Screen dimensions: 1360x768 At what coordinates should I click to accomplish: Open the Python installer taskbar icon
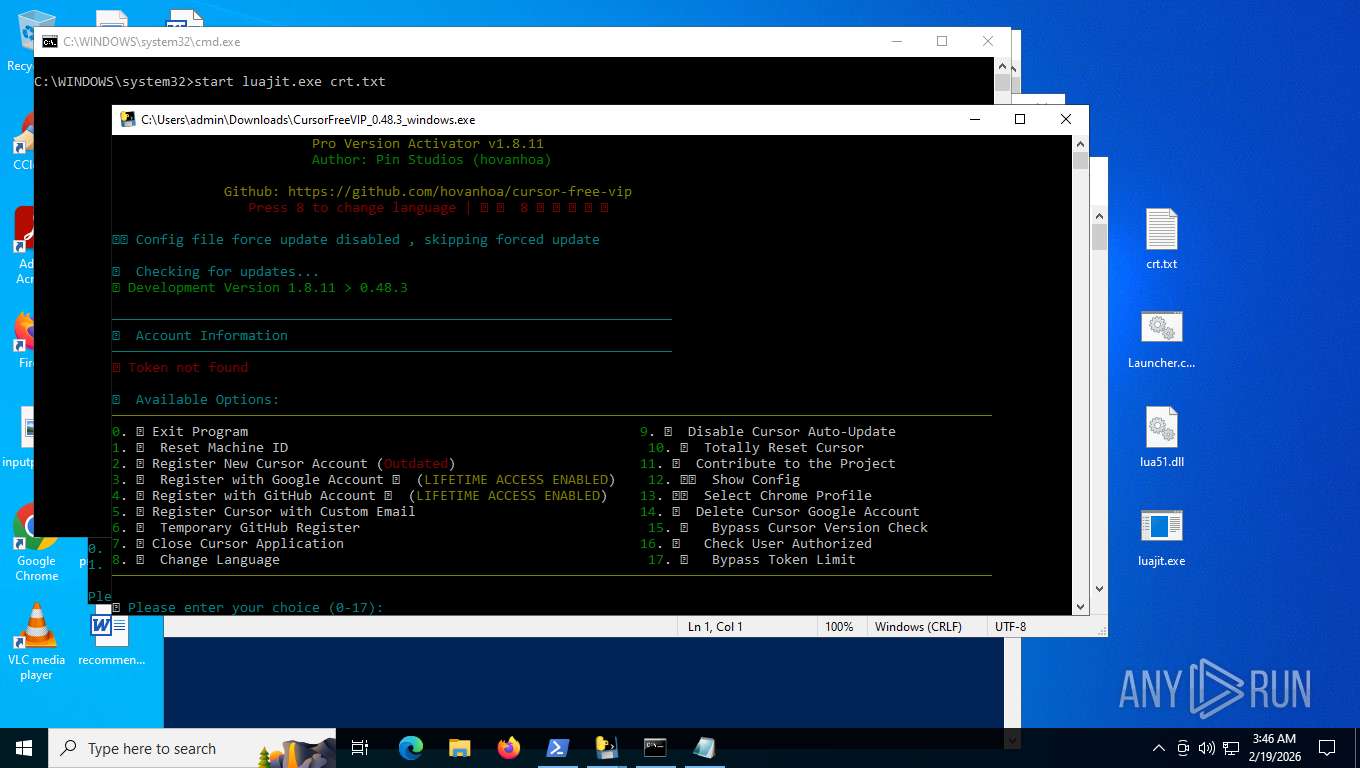click(x=606, y=748)
